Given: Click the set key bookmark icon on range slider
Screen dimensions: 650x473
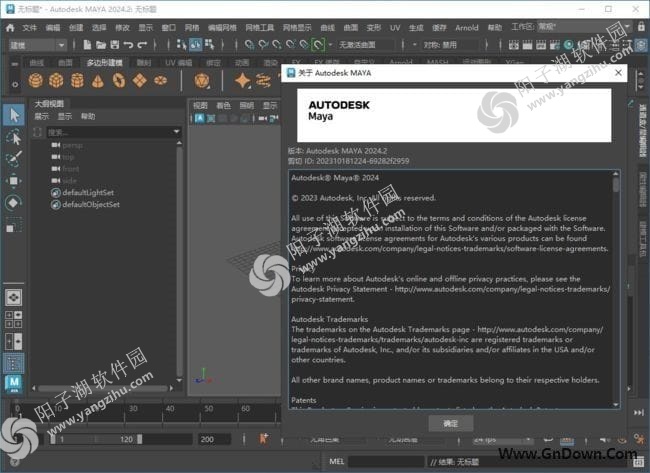Looking at the screenshot, I should click(x=264, y=439).
